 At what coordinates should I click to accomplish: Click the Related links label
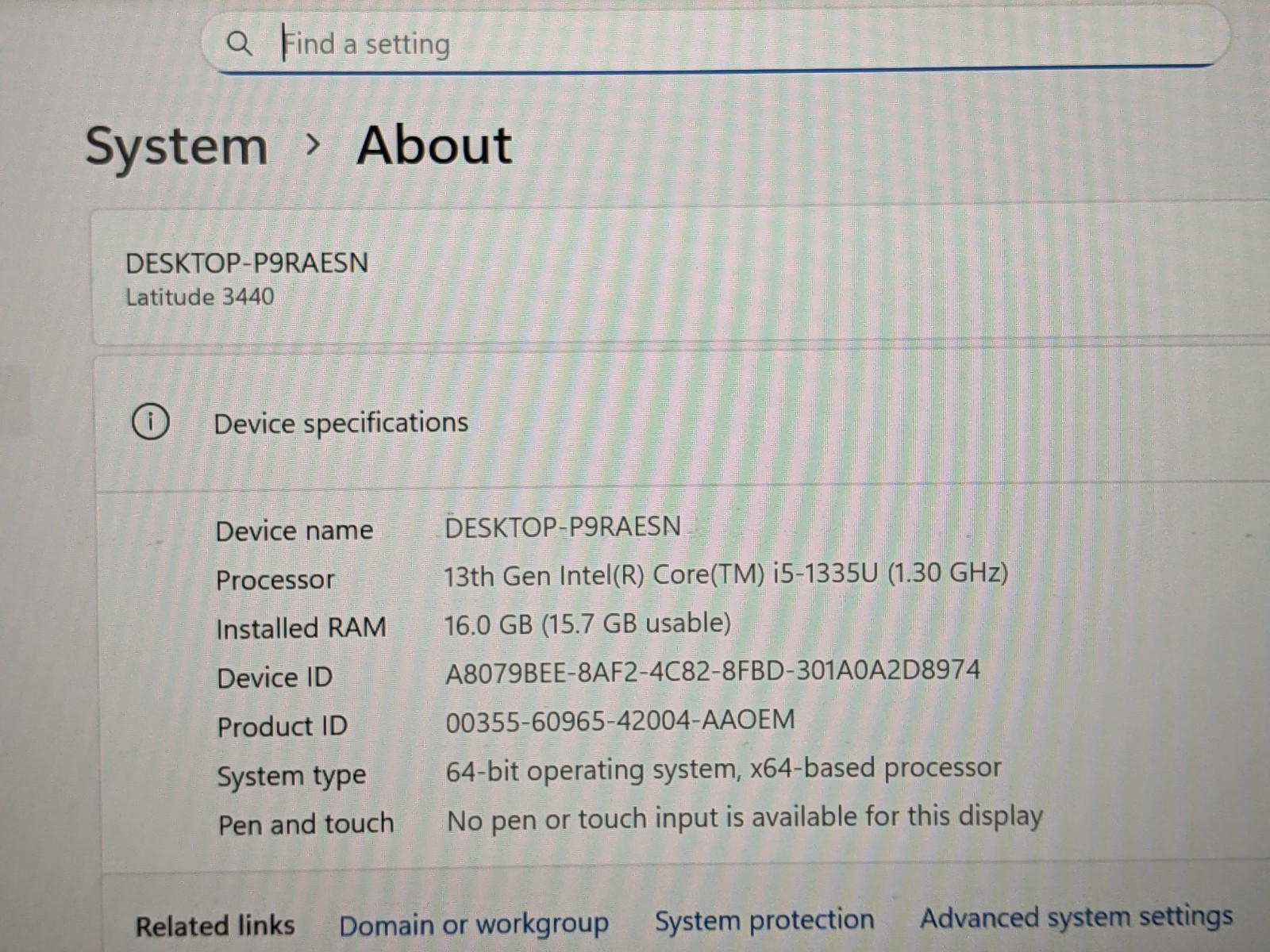point(215,926)
